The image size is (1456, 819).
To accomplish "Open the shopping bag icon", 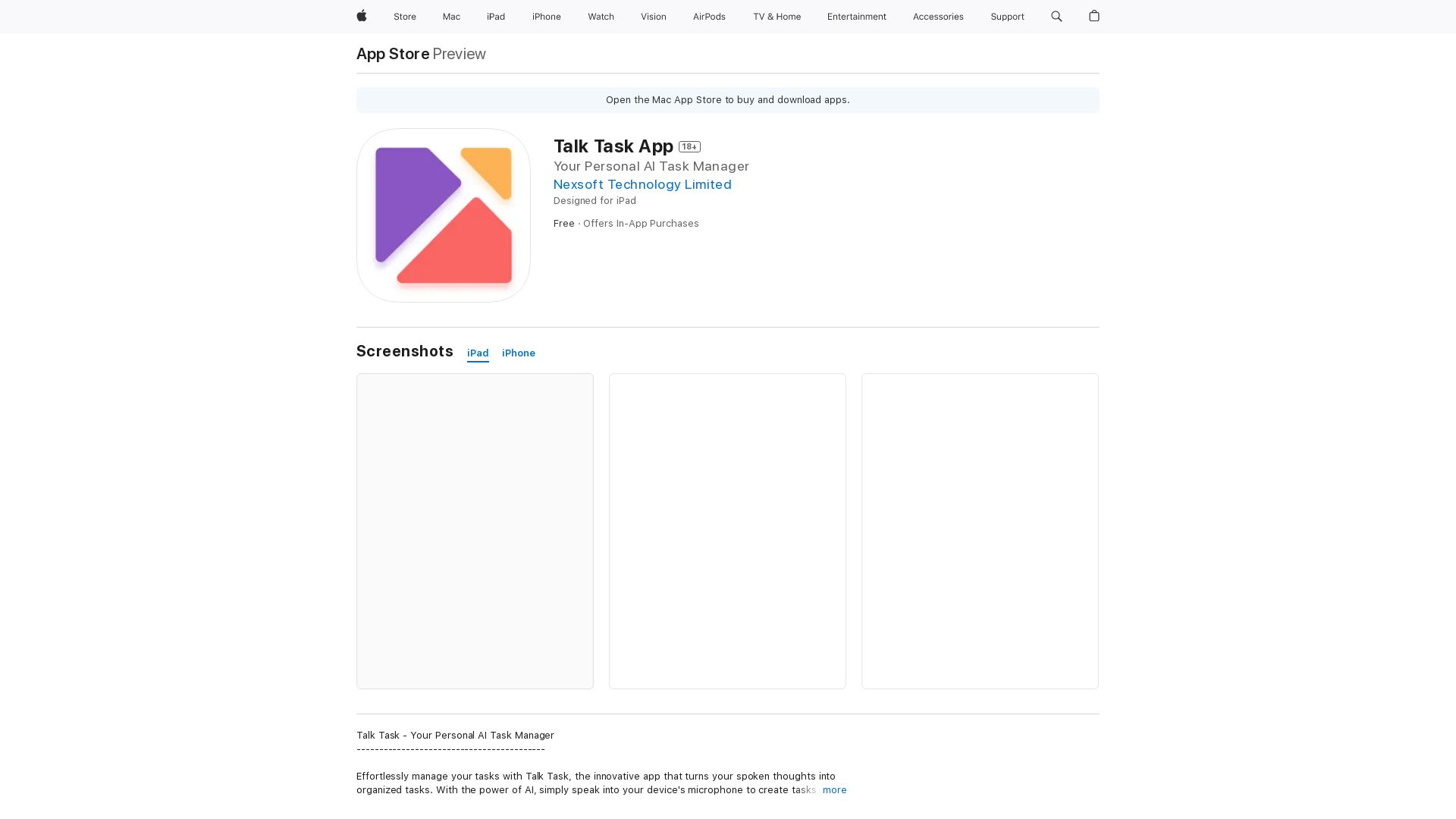I will point(1094,16).
